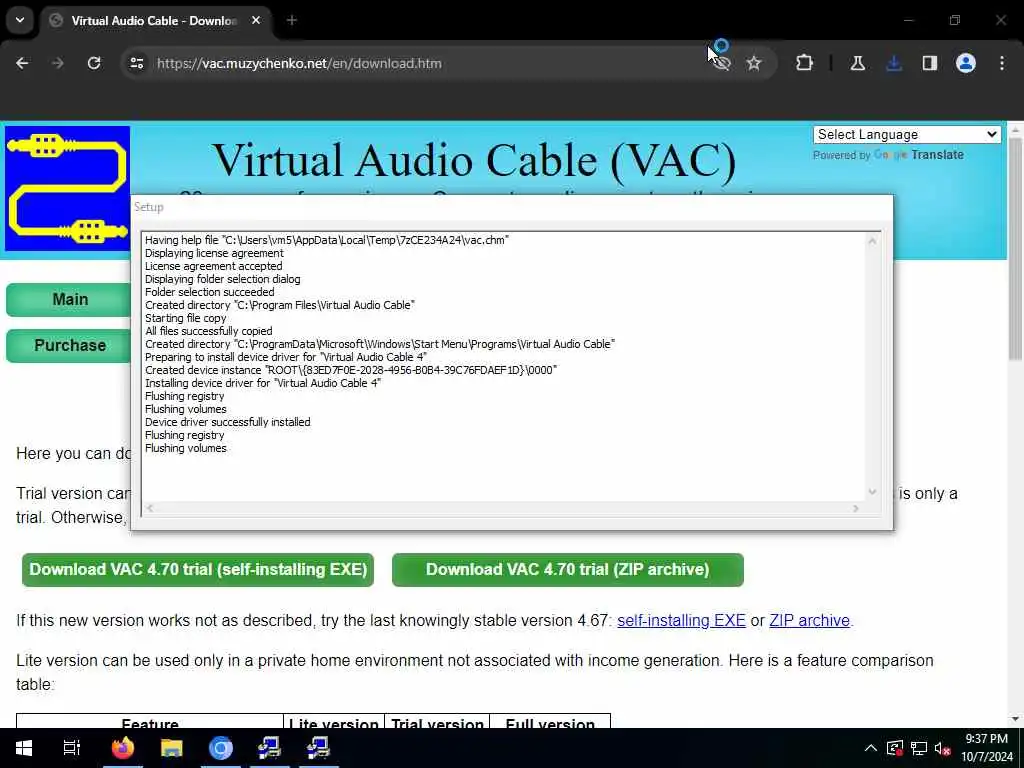Open the Main navigation button
Screen dimensions: 1024x768
coord(69,299)
